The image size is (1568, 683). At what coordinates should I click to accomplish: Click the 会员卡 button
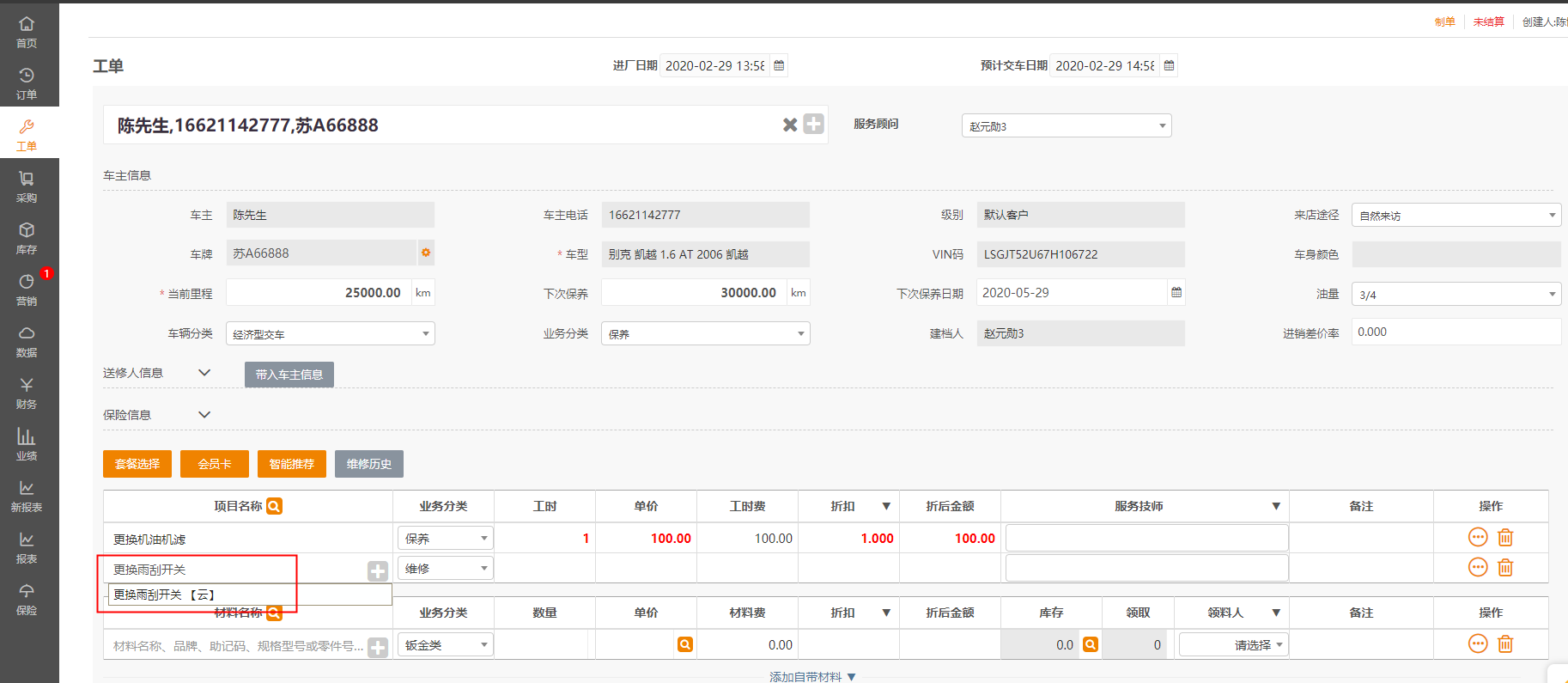coord(215,464)
